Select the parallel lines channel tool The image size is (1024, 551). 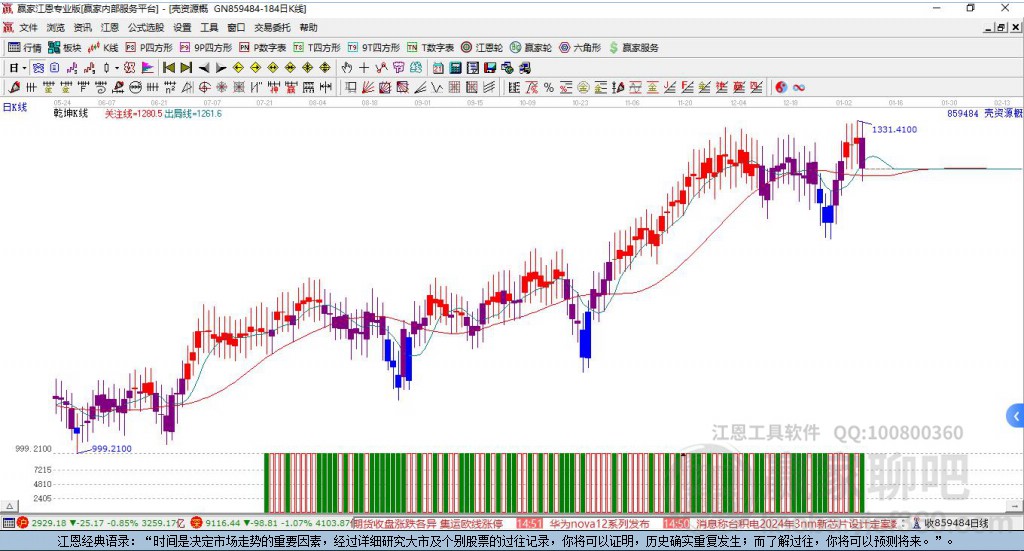pyautogui.click(x=490, y=87)
